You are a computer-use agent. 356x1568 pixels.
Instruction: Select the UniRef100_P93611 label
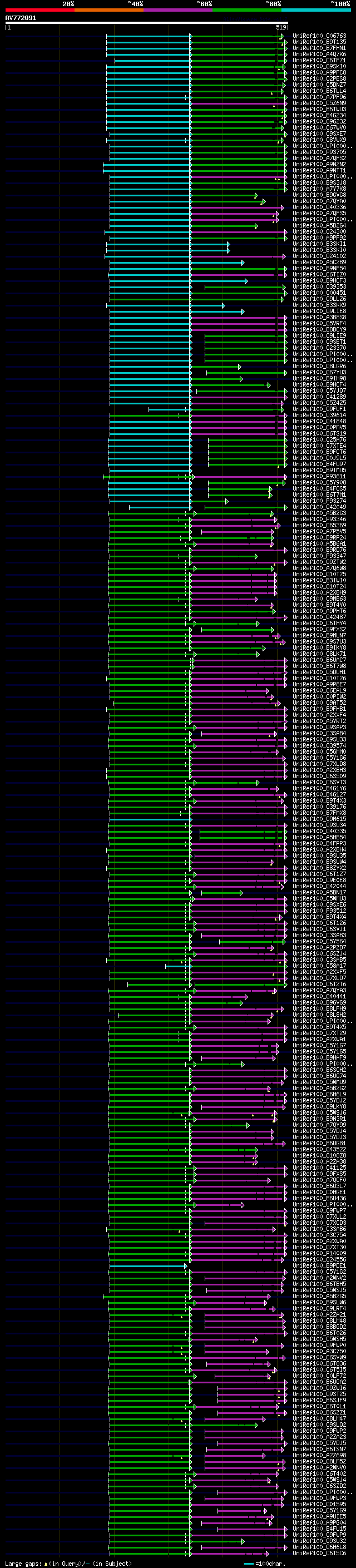(x=319, y=477)
